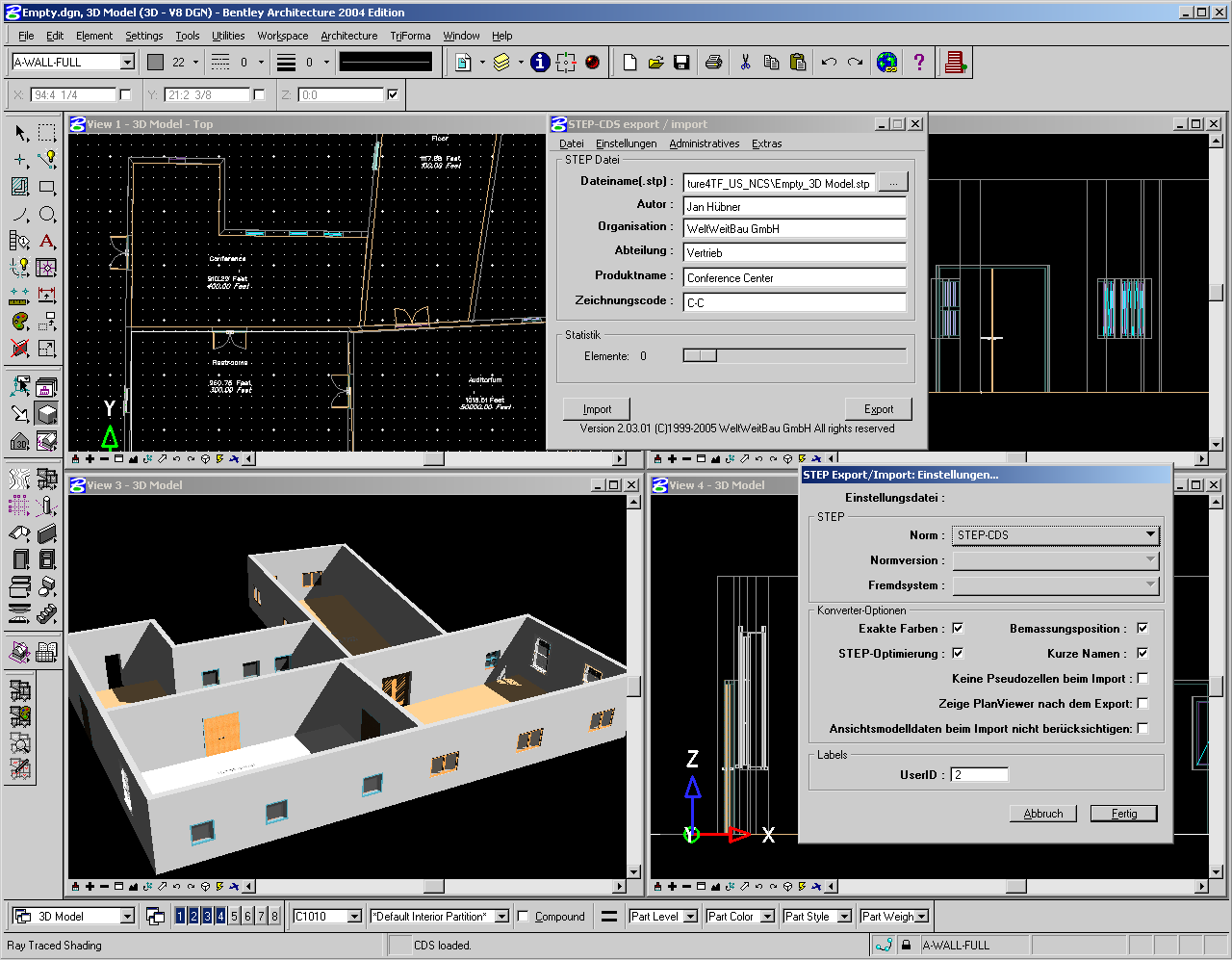Open the blue Element Information icon
Image resolution: width=1232 pixels, height=960 pixels.
tap(540, 63)
